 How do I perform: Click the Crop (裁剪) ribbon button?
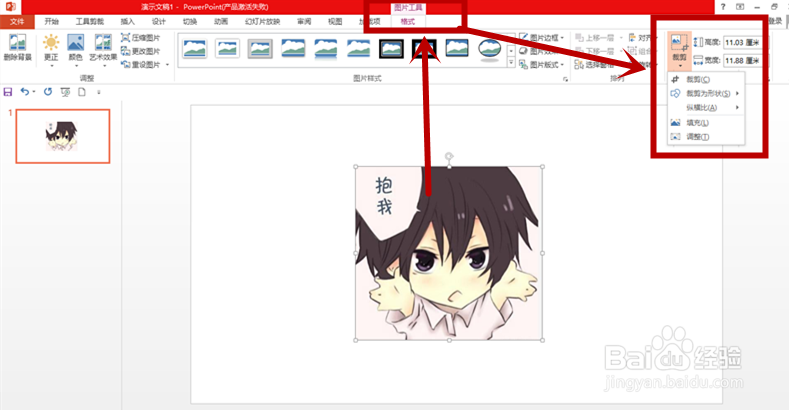pyautogui.click(x=679, y=47)
